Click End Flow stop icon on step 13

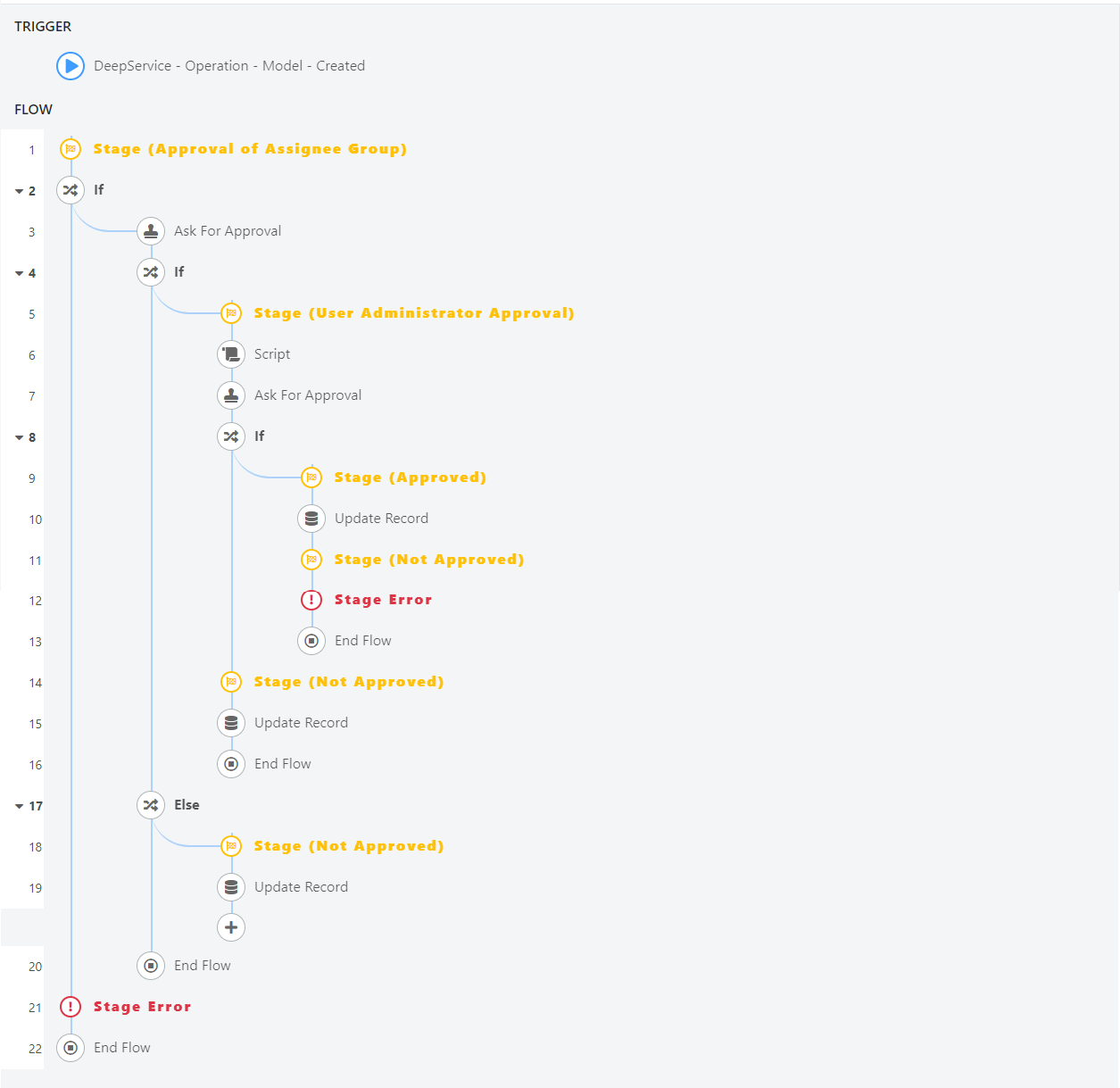311,641
